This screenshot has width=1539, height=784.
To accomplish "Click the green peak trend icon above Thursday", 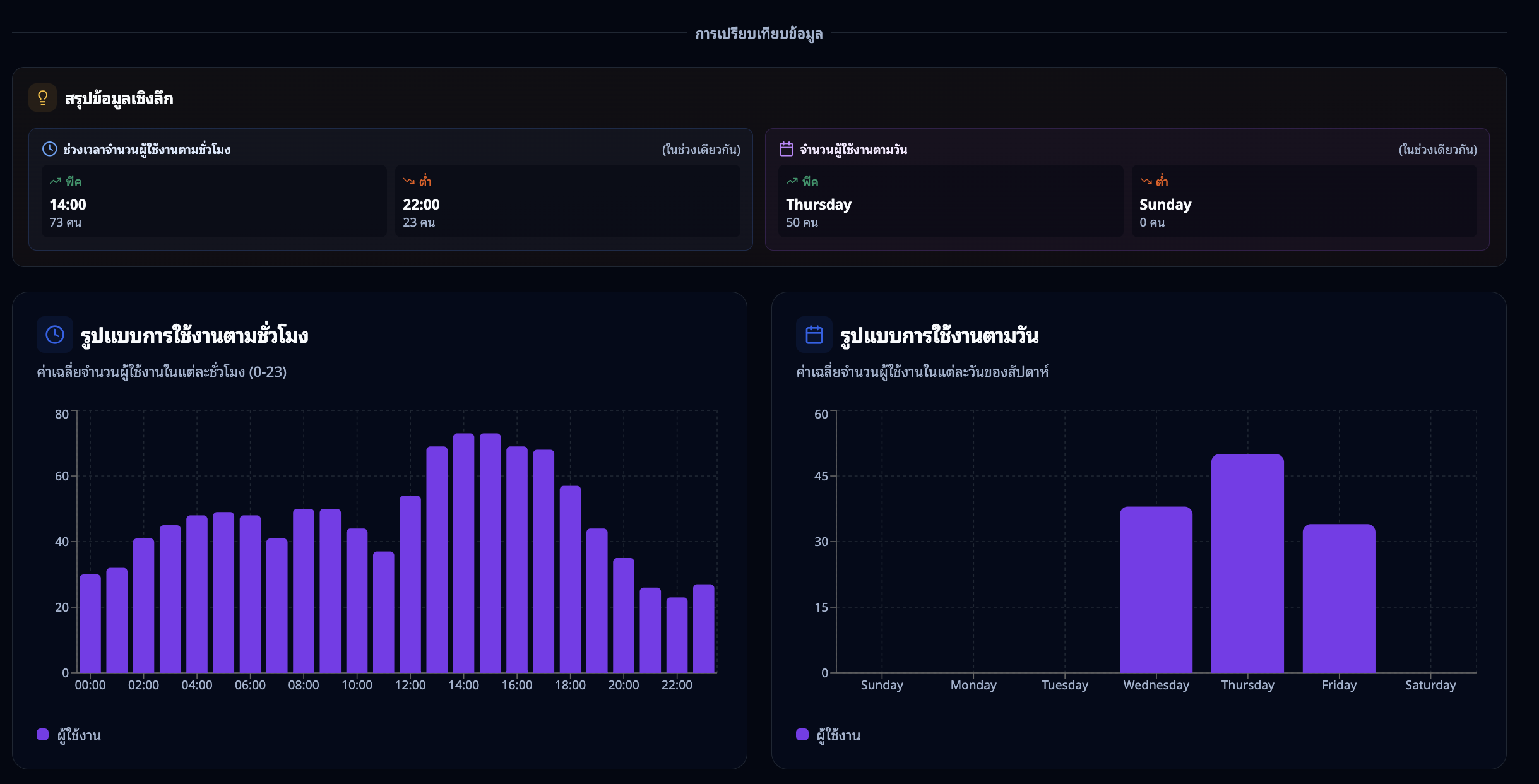I will point(792,181).
